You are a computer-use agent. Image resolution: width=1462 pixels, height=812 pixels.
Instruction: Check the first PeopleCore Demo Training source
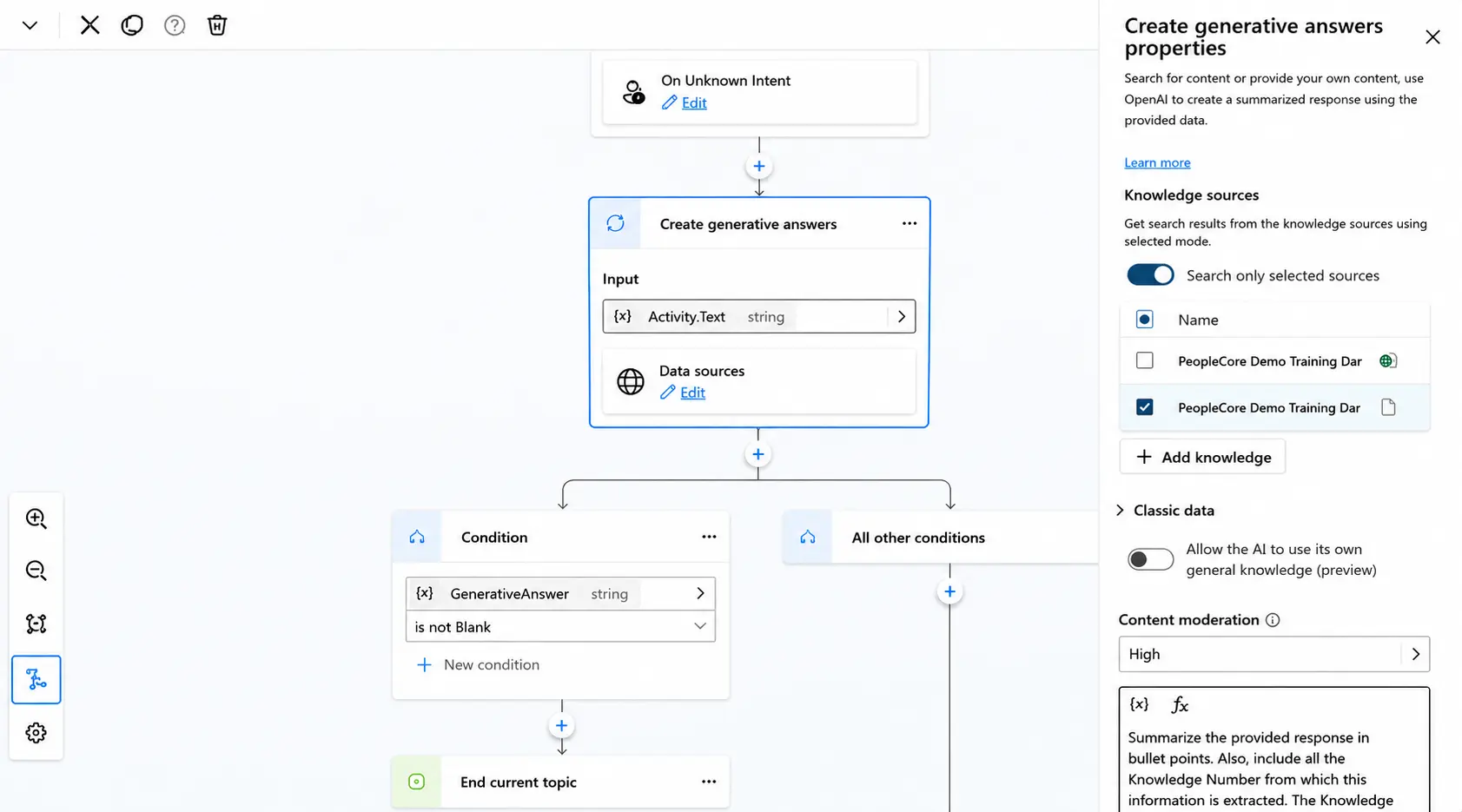1145,360
